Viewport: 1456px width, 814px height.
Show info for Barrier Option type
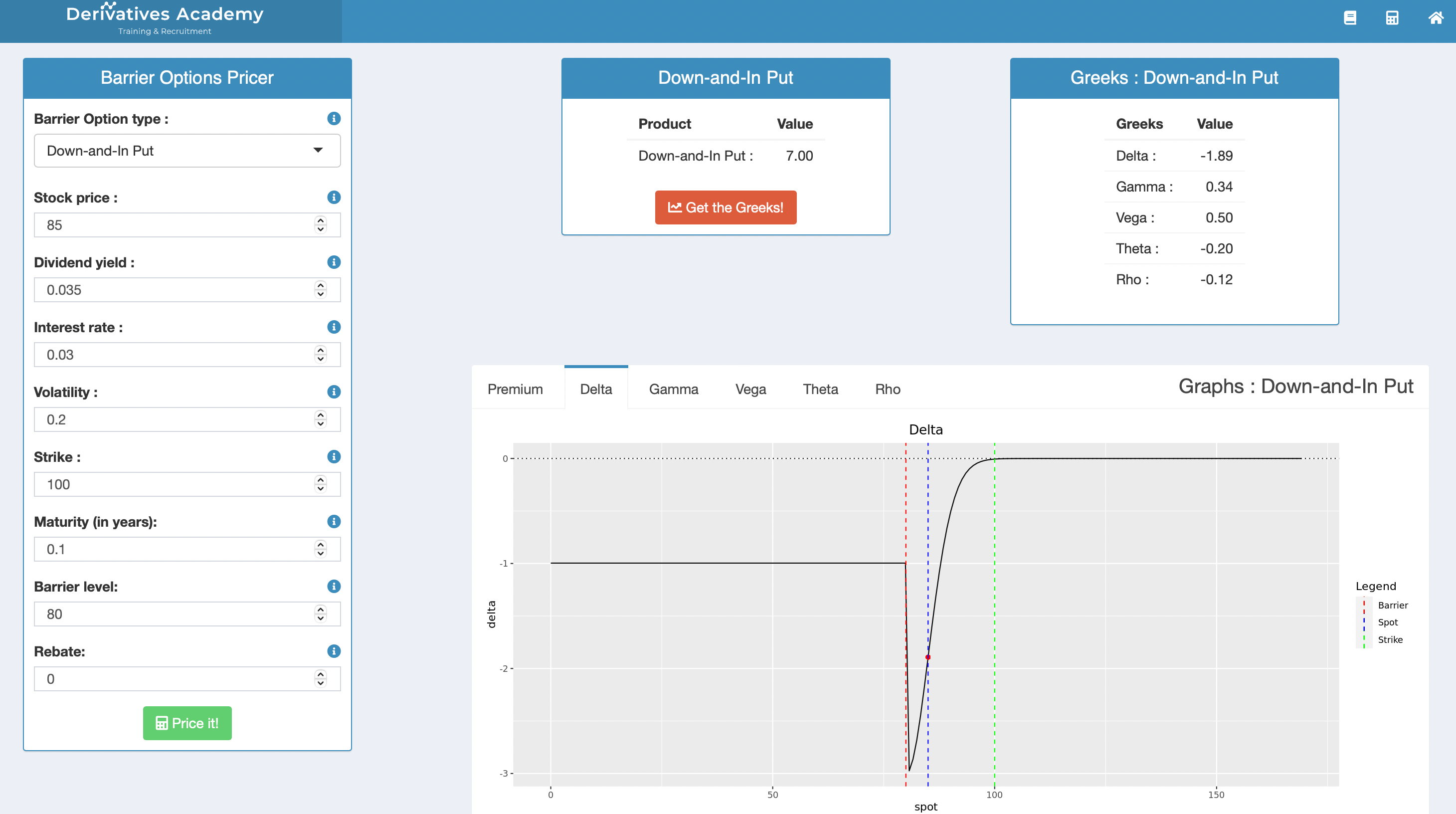coord(334,119)
